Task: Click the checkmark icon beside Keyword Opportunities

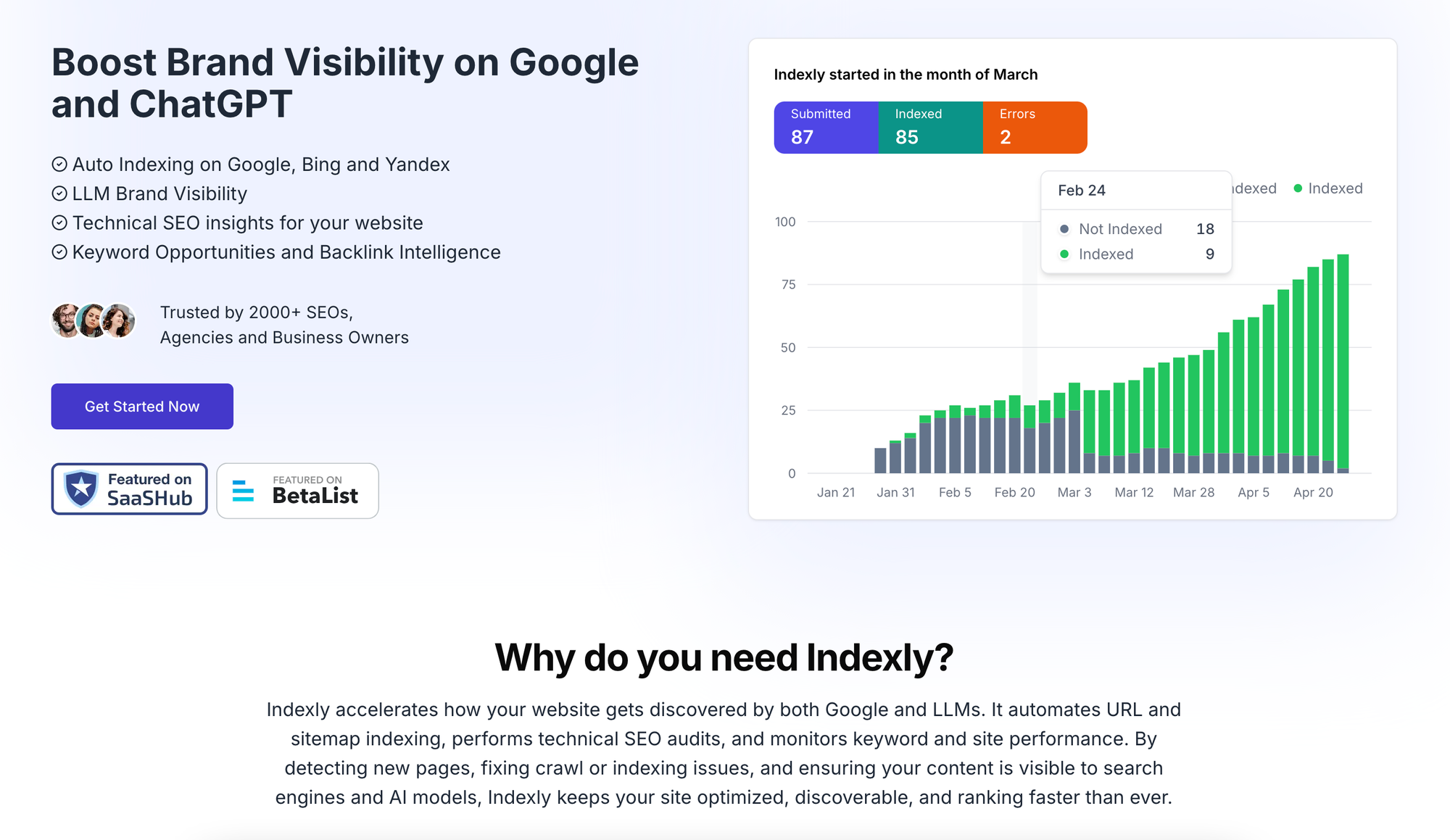Action: [59, 252]
